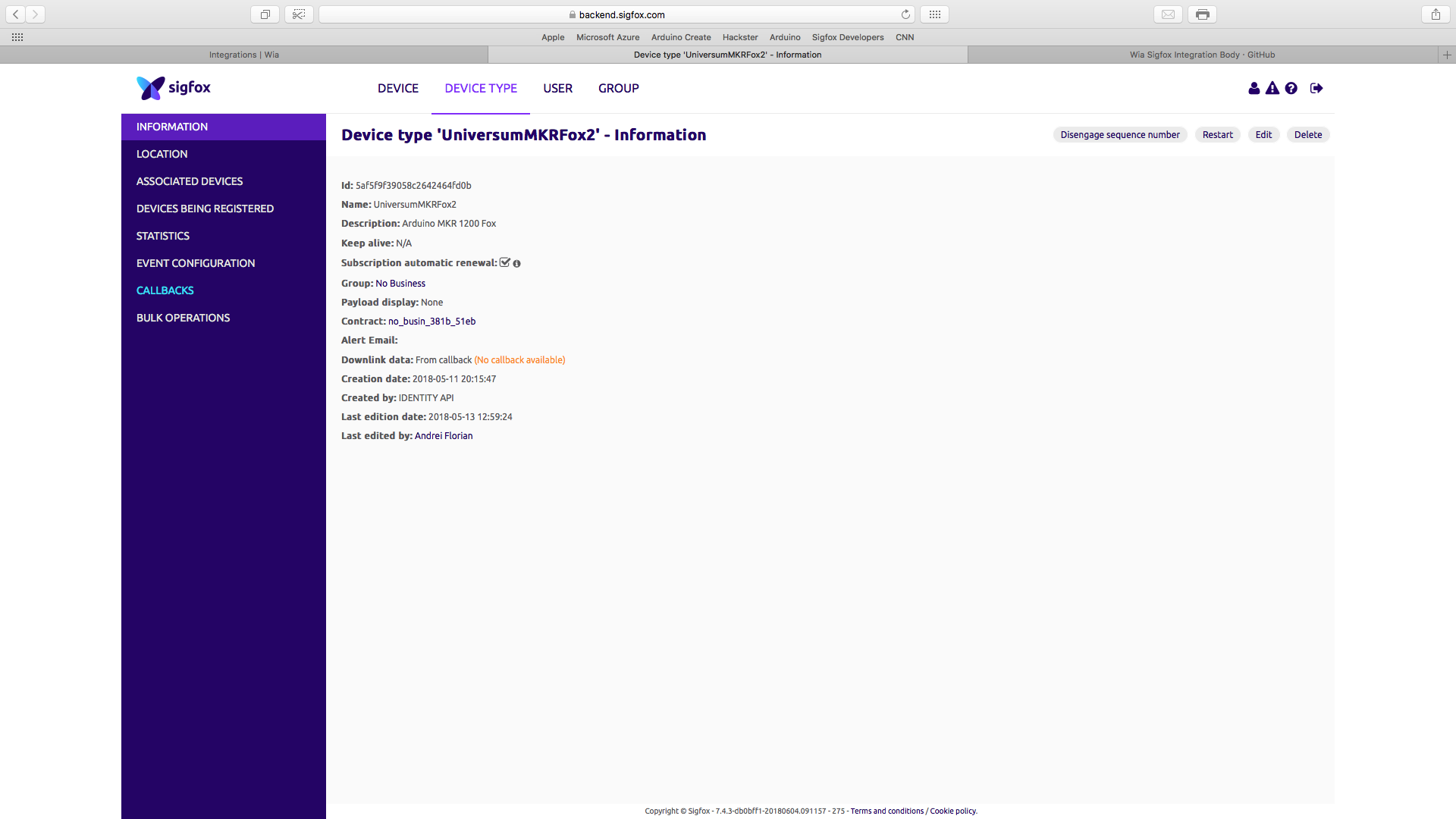Click the browser print icon

click(1202, 14)
